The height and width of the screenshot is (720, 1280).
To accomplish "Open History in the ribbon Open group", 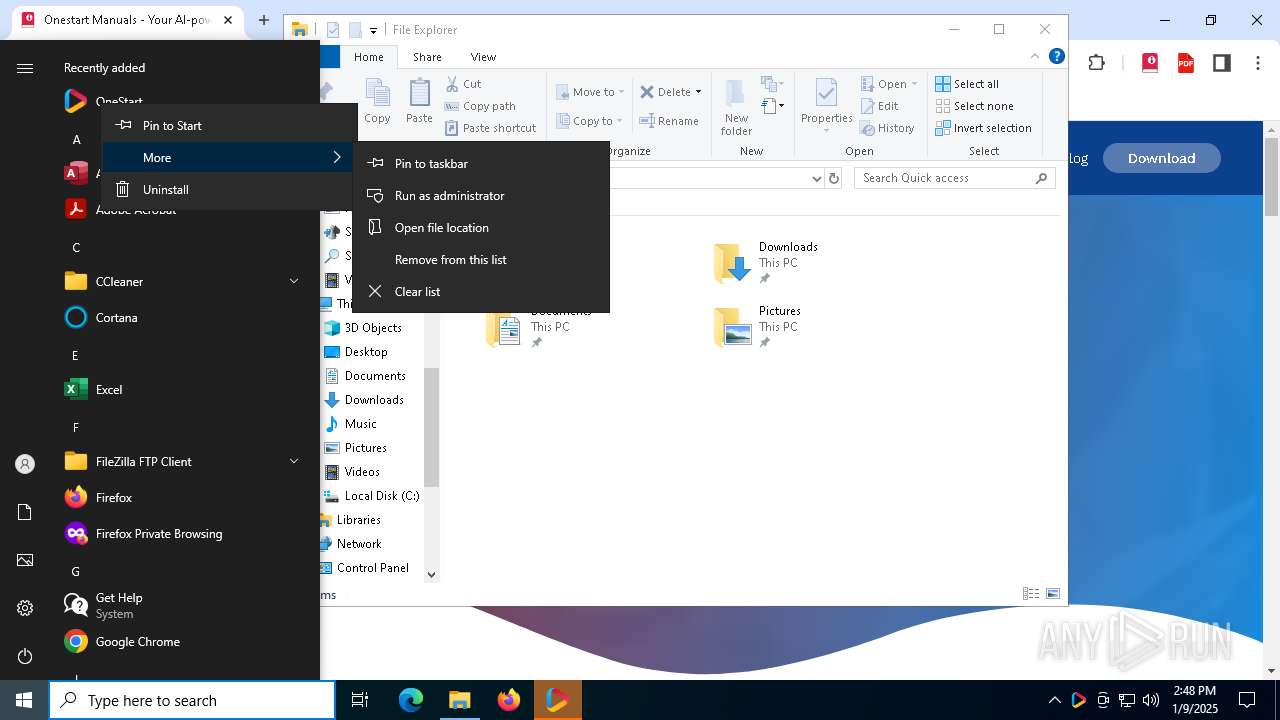I will [x=887, y=128].
